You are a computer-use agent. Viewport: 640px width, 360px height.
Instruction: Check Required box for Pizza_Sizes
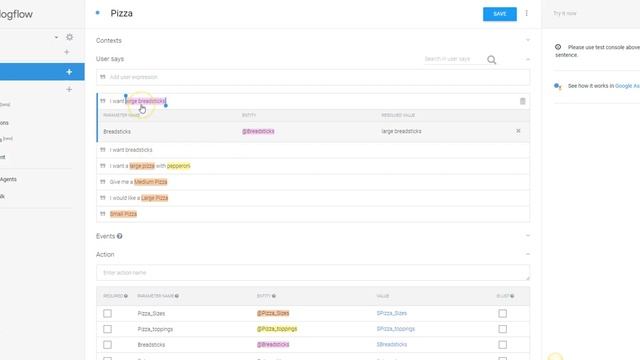pyautogui.click(x=107, y=313)
